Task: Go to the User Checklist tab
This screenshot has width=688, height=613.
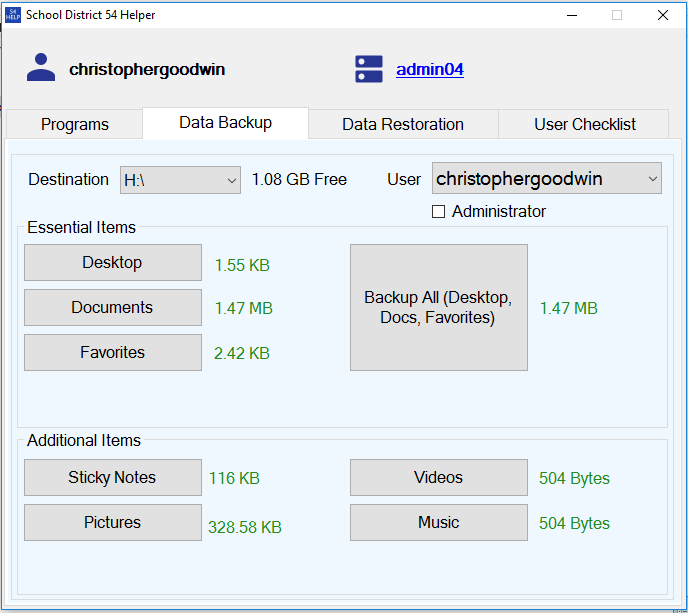Action: [584, 124]
